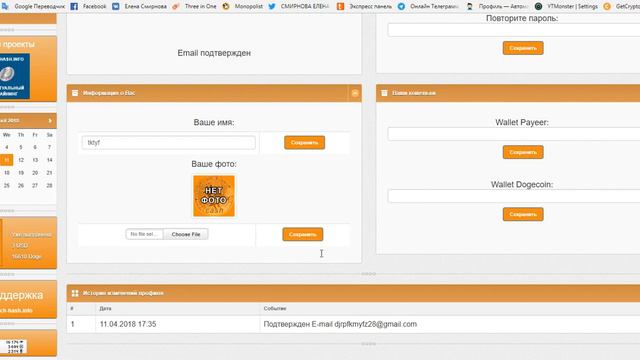
Task: Select date 19 in calendar
Action: pos(21,173)
